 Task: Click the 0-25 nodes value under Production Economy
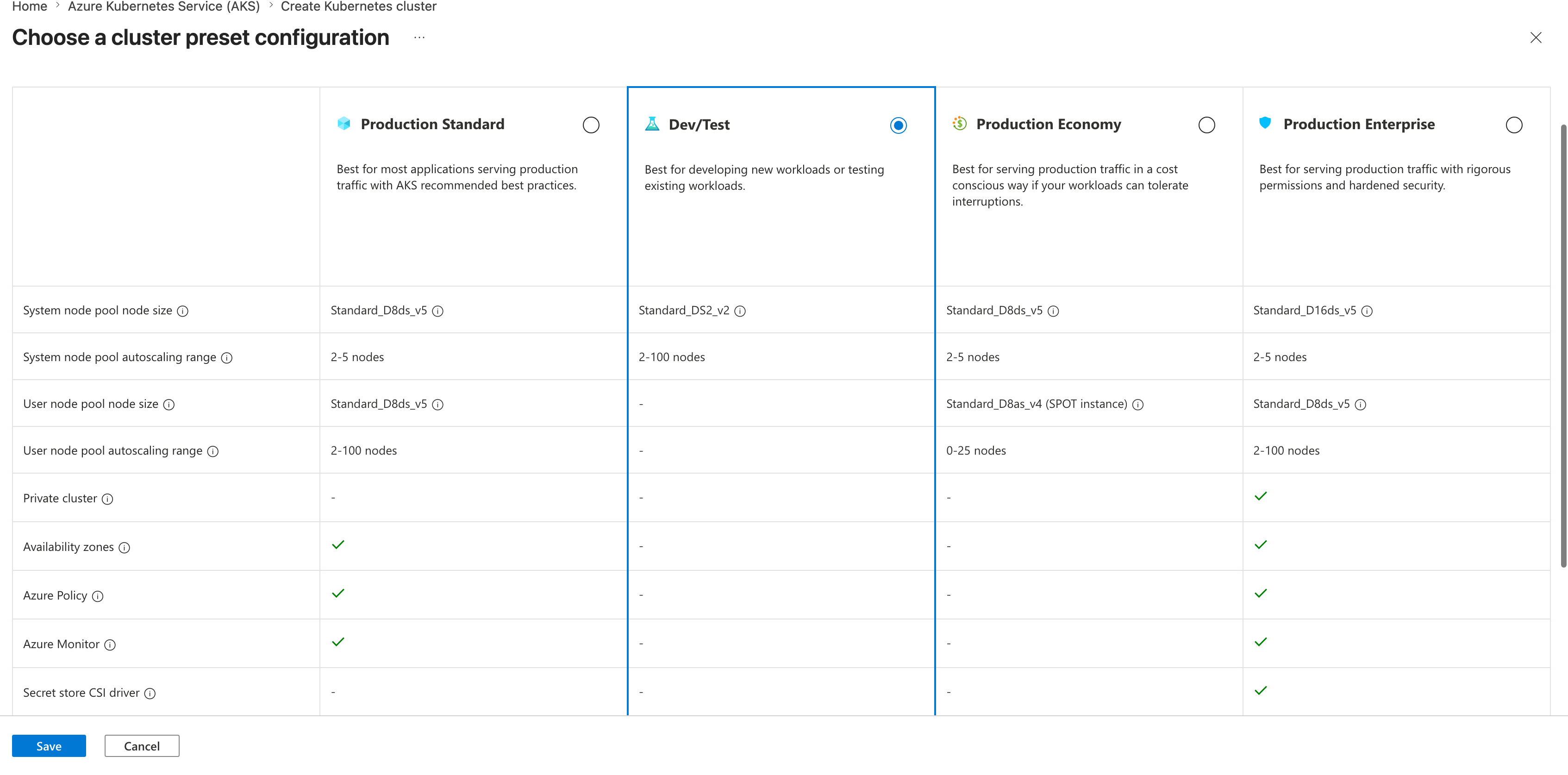point(976,451)
